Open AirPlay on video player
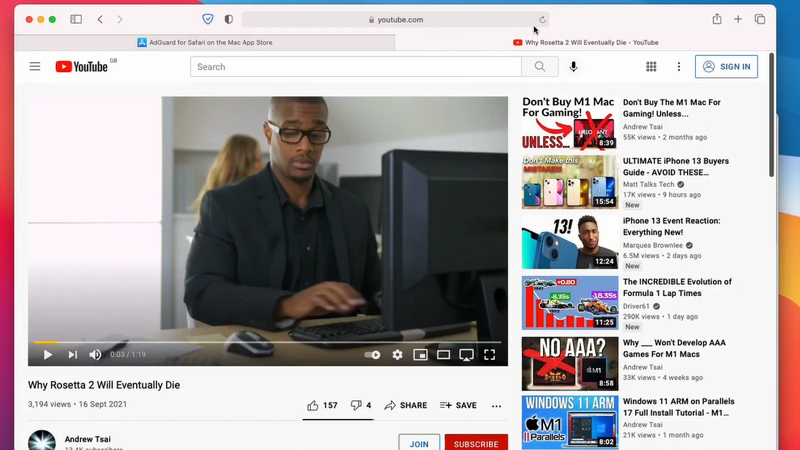Viewport: 800px width, 450px height. (466, 355)
